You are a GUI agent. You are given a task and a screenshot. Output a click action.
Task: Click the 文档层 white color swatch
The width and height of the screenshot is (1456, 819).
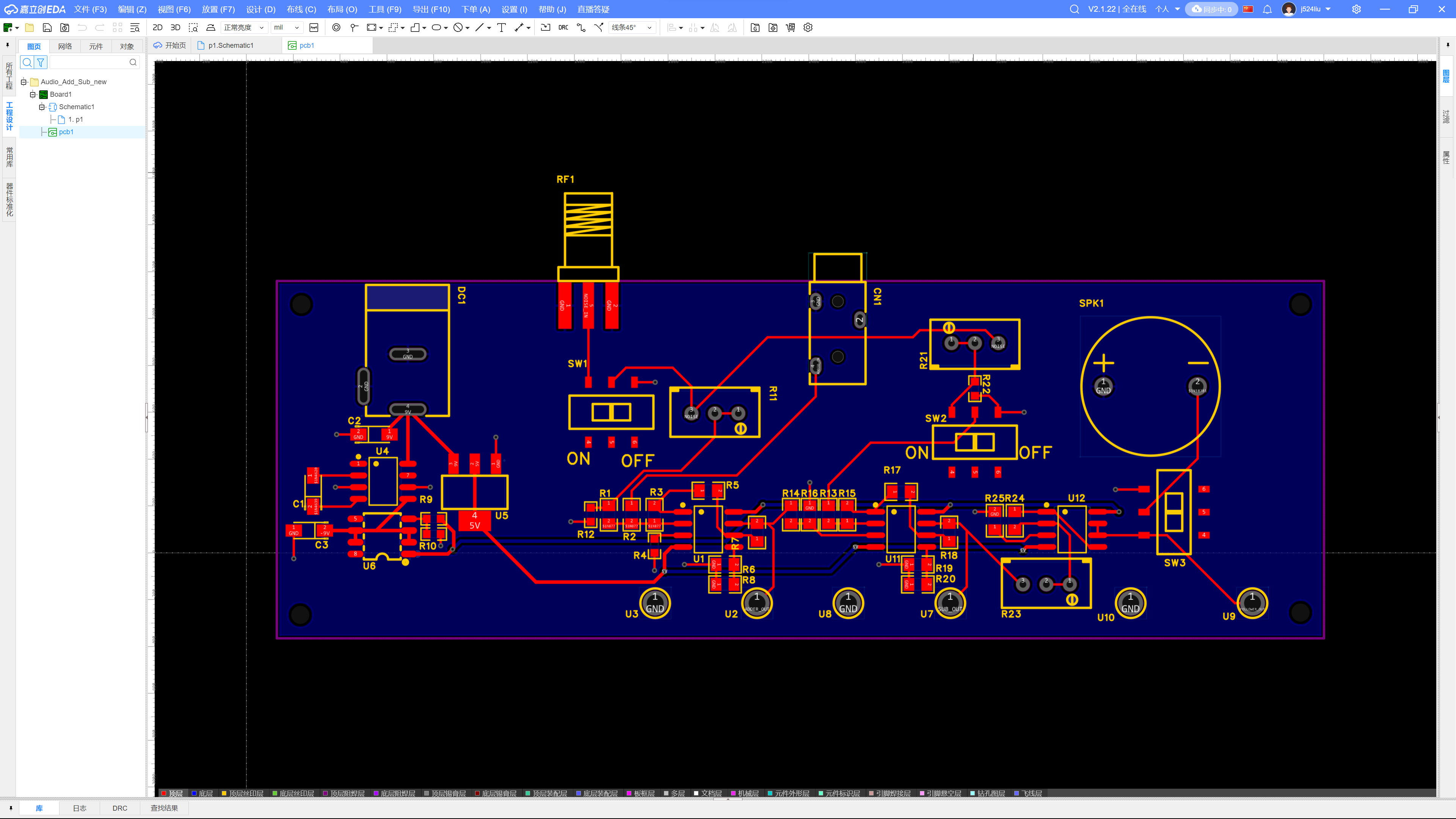click(x=697, y=794)
